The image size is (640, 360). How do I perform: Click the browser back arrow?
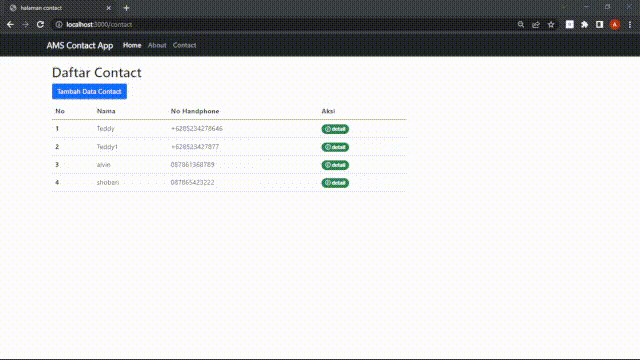coord(10,24)
